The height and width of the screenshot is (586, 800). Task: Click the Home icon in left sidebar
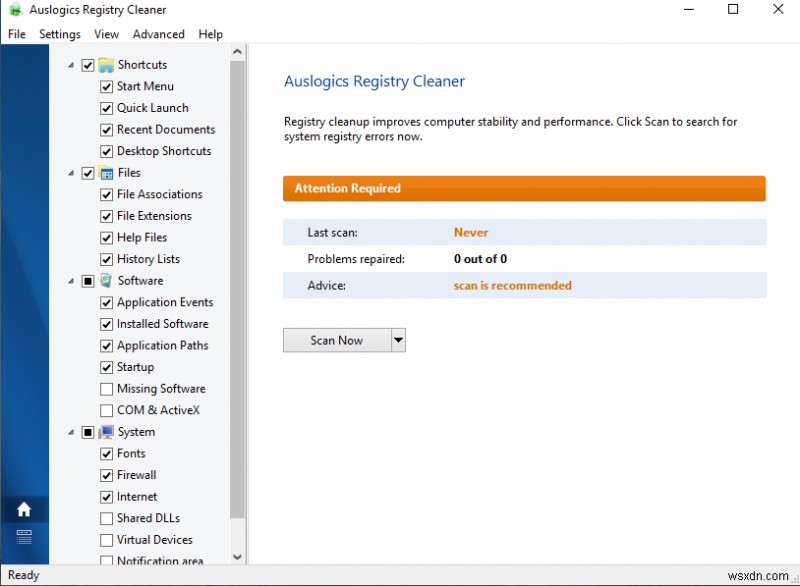[x=24, y=510]
